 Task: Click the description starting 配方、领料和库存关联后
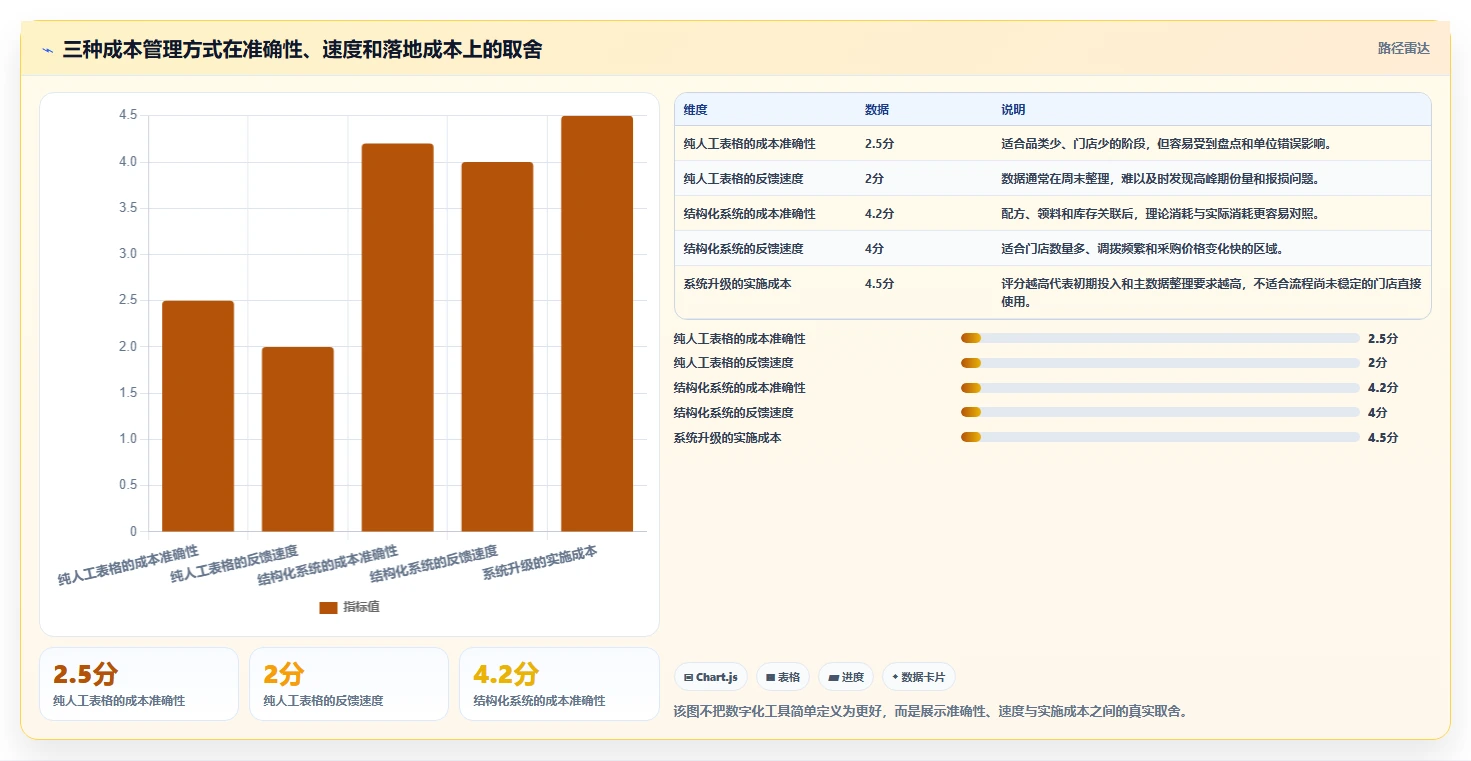point(1160,214)
